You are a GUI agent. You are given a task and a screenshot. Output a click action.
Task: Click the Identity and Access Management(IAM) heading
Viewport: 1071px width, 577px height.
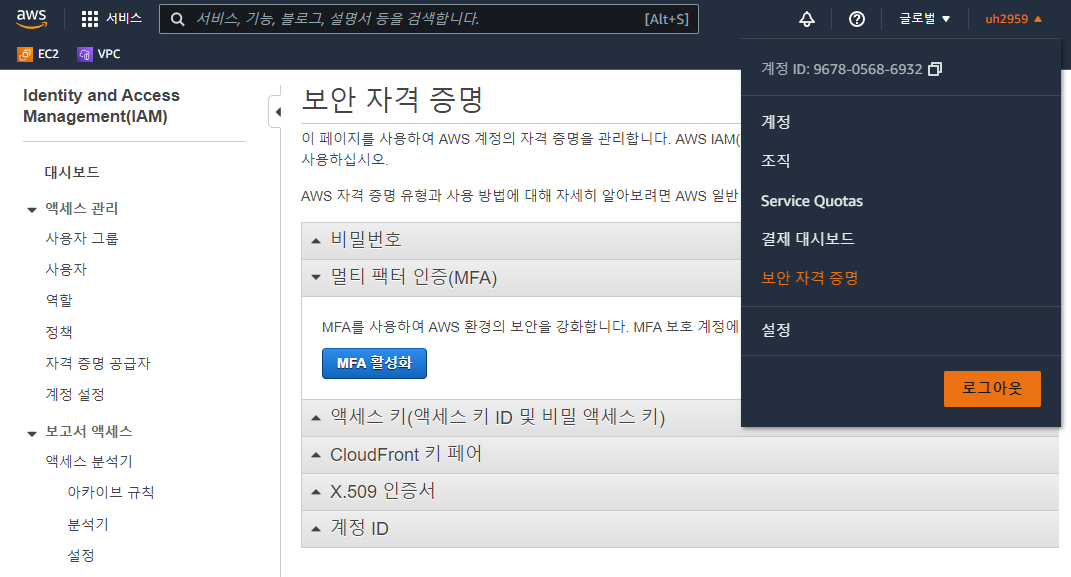[x=102, y=106]
